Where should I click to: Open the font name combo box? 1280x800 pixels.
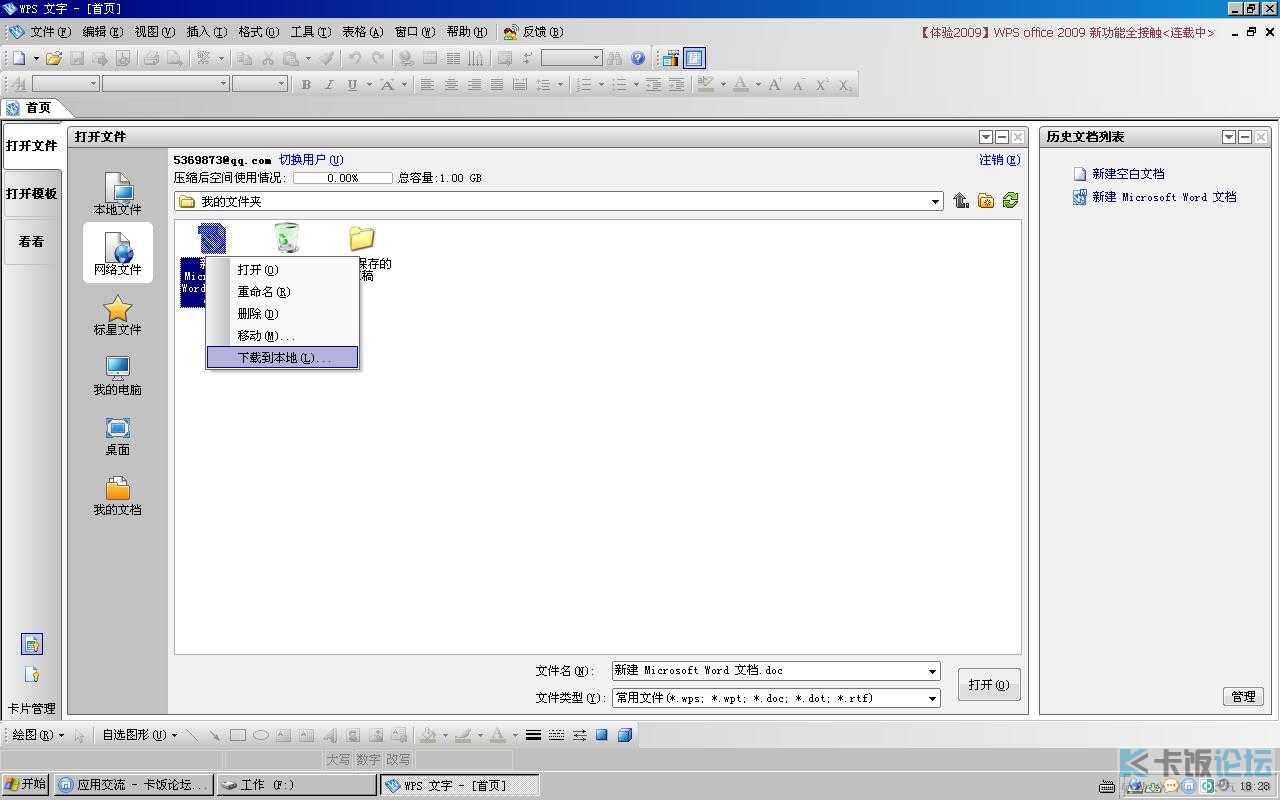click(x=166, y=85)
